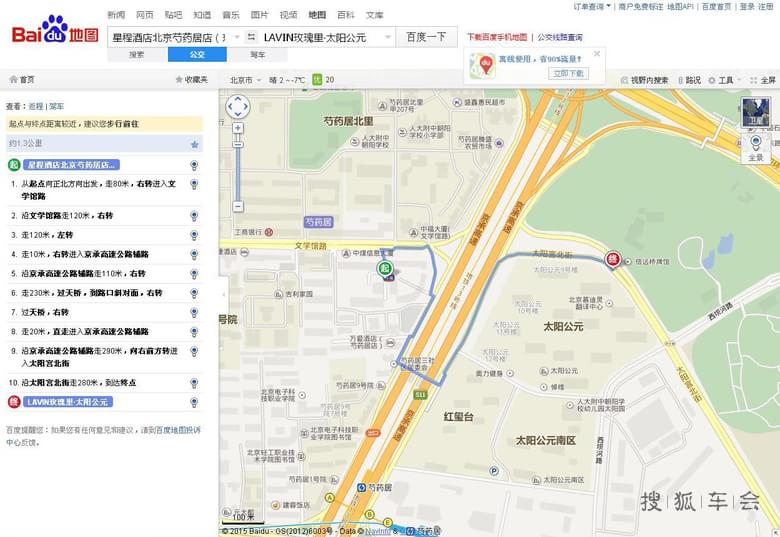Click the 芍药居 subway station label
780x537 pixels.
(375, 488)
